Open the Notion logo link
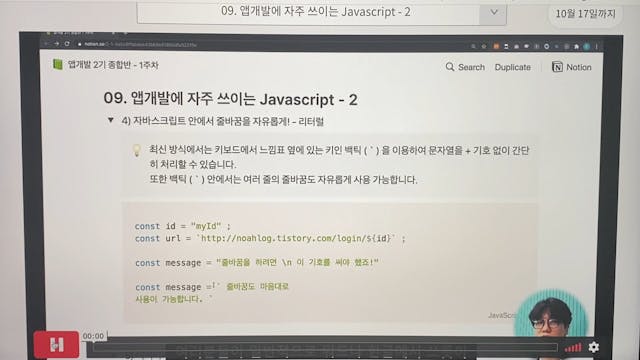This screenshot has height=360, width=640. [x=571, y=67]
